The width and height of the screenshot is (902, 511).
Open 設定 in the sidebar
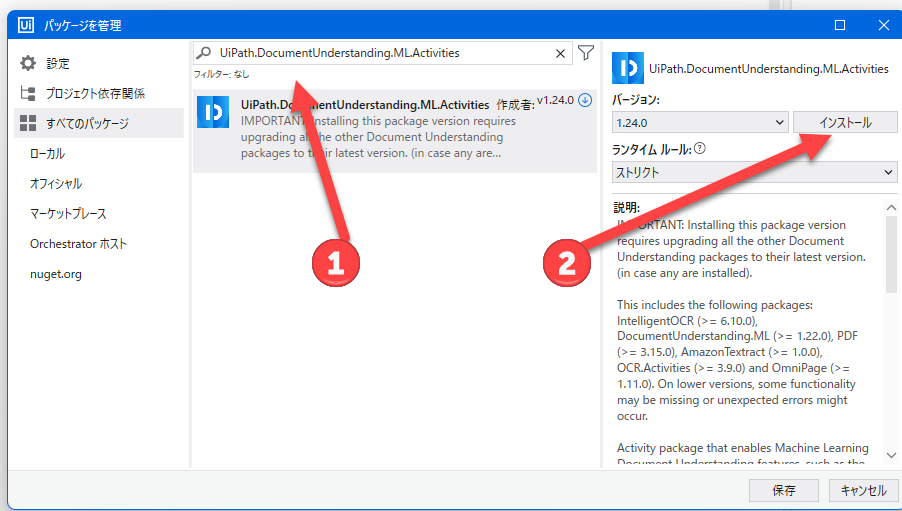point(58,63)
